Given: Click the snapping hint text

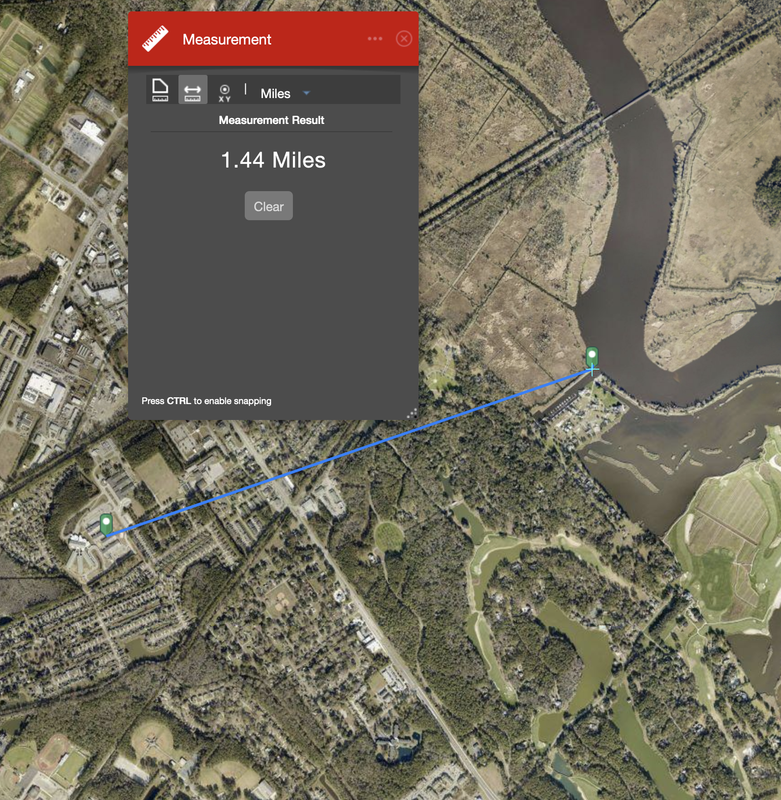Looking at the screenshot, I should [x=207, y=401].
